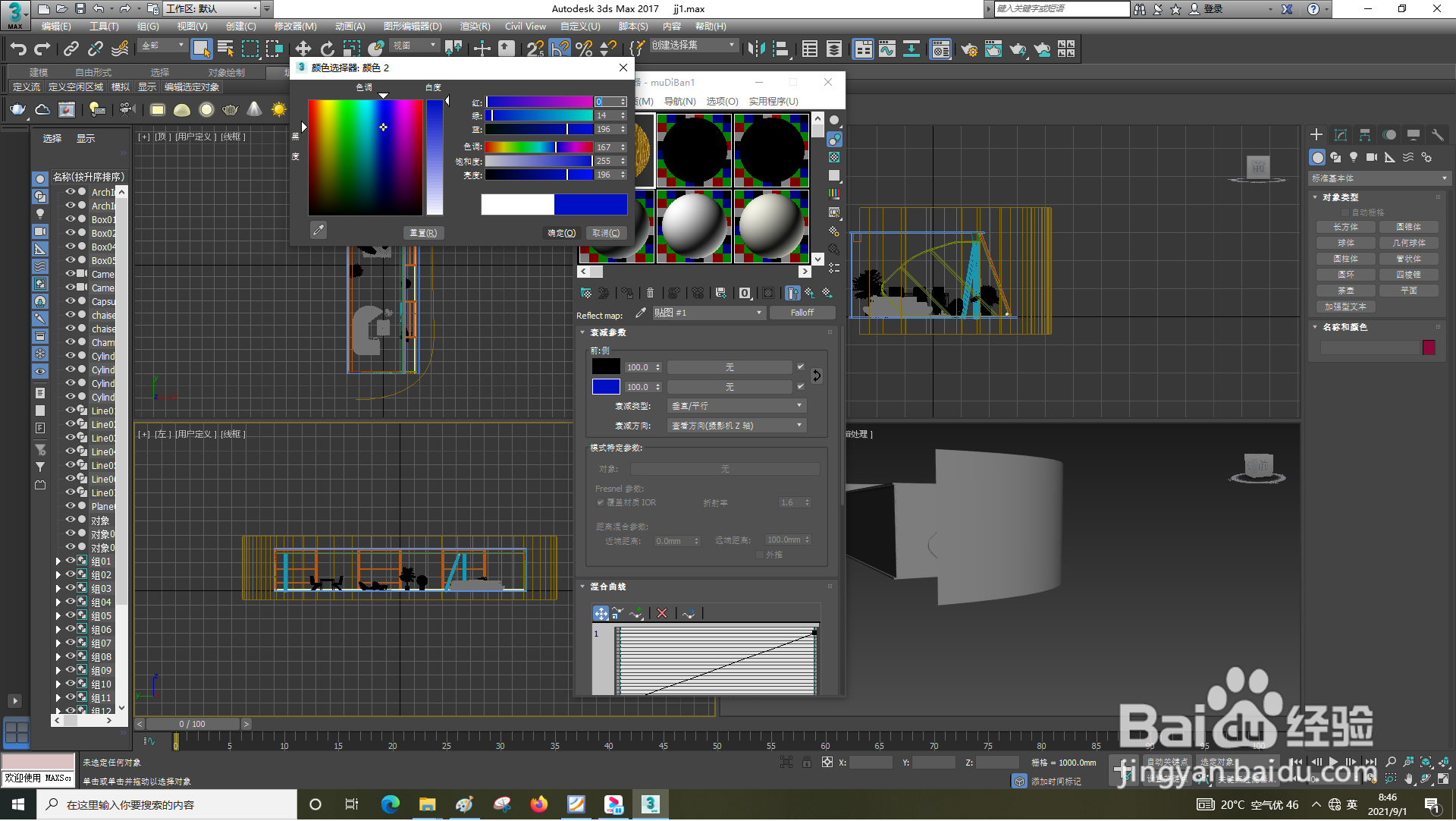The height and width of the screenshot is (821, 1456).
Task: Open the Hierarchy panel tab icon
Action: [x=1365, y=135]
